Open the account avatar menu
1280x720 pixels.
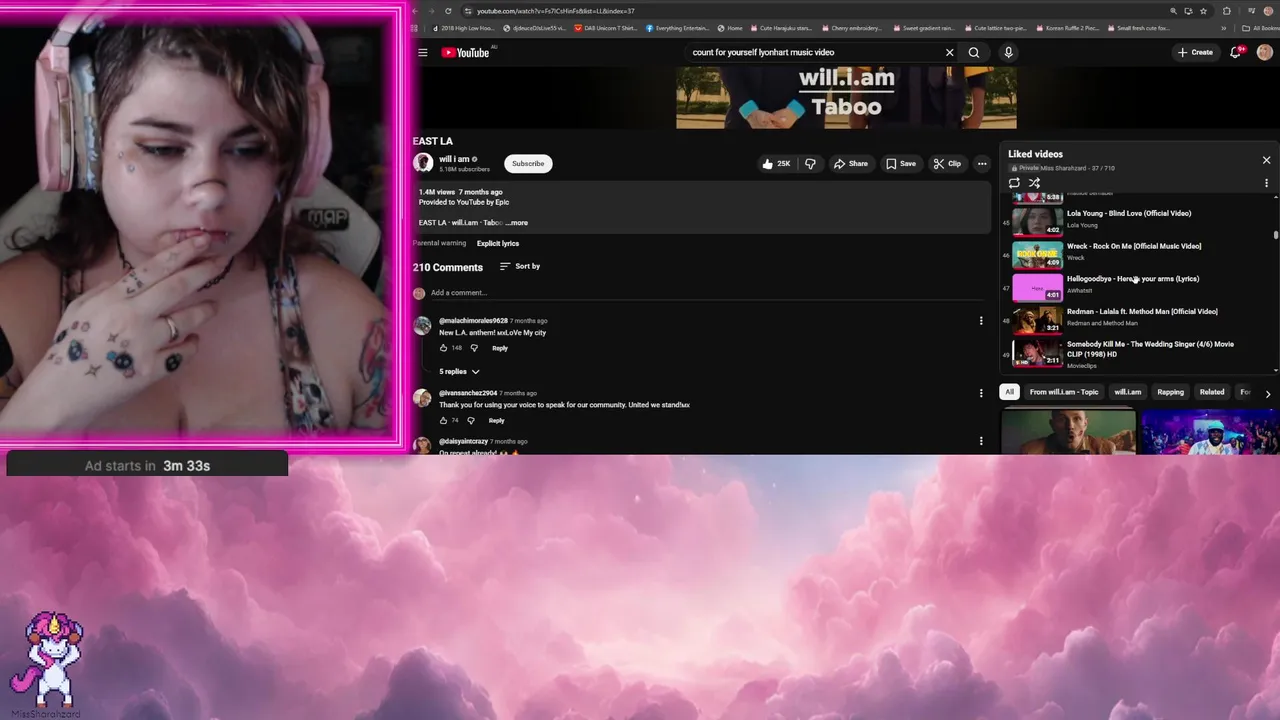pos(1264,52)
